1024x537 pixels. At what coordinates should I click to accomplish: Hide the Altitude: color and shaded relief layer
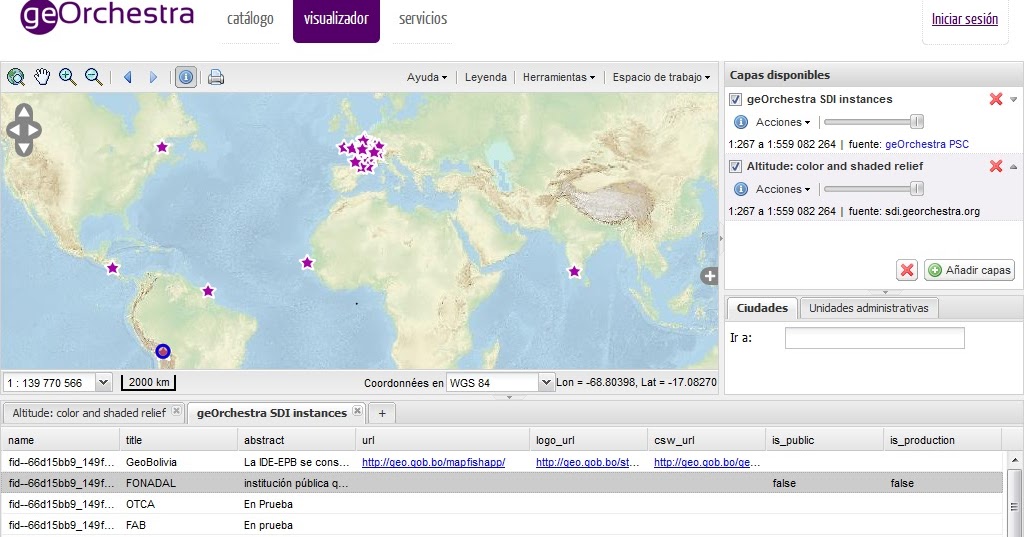736,166
